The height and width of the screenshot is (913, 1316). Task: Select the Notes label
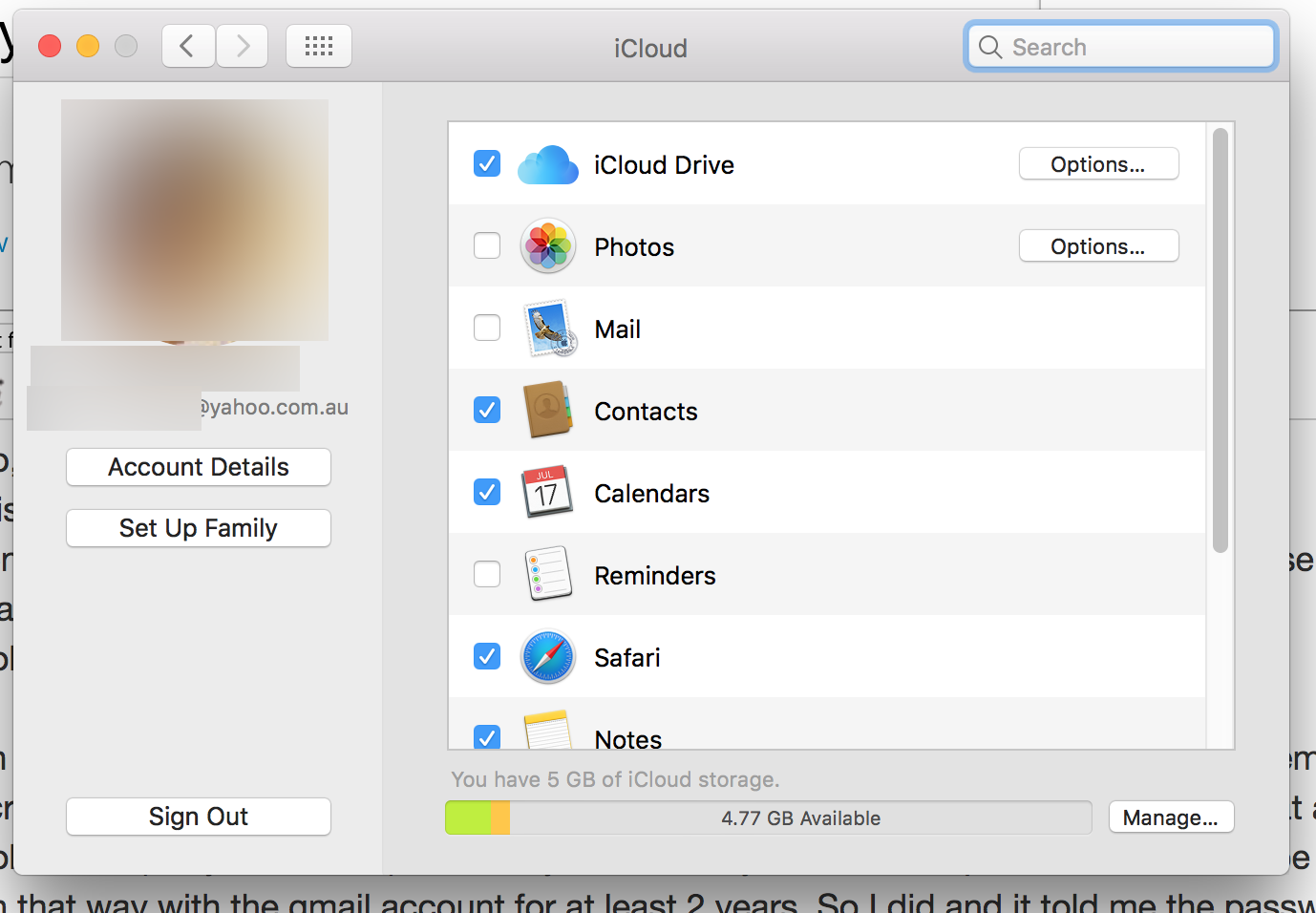click(x=627, y=739)
